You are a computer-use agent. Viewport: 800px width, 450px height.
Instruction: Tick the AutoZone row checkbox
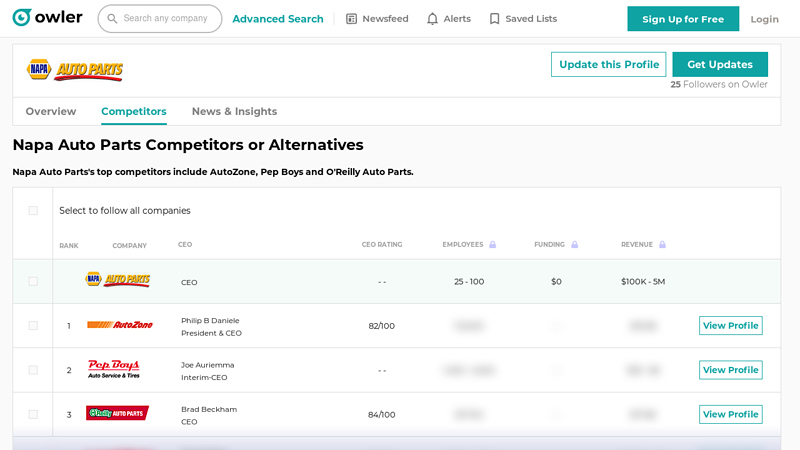point(33,326)
